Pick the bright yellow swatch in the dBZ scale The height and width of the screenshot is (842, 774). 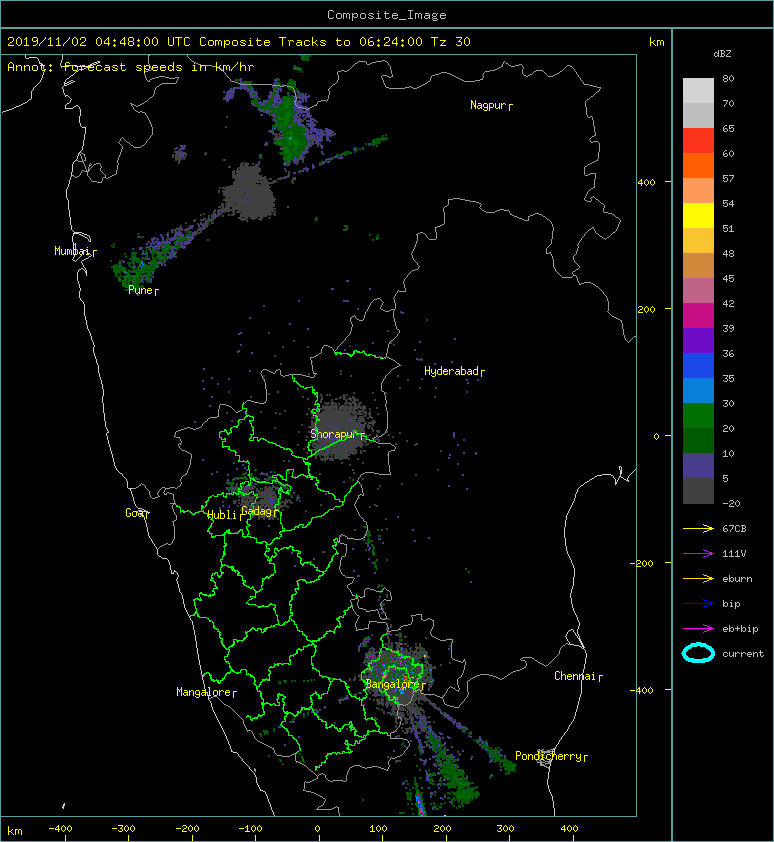[698, 216]
